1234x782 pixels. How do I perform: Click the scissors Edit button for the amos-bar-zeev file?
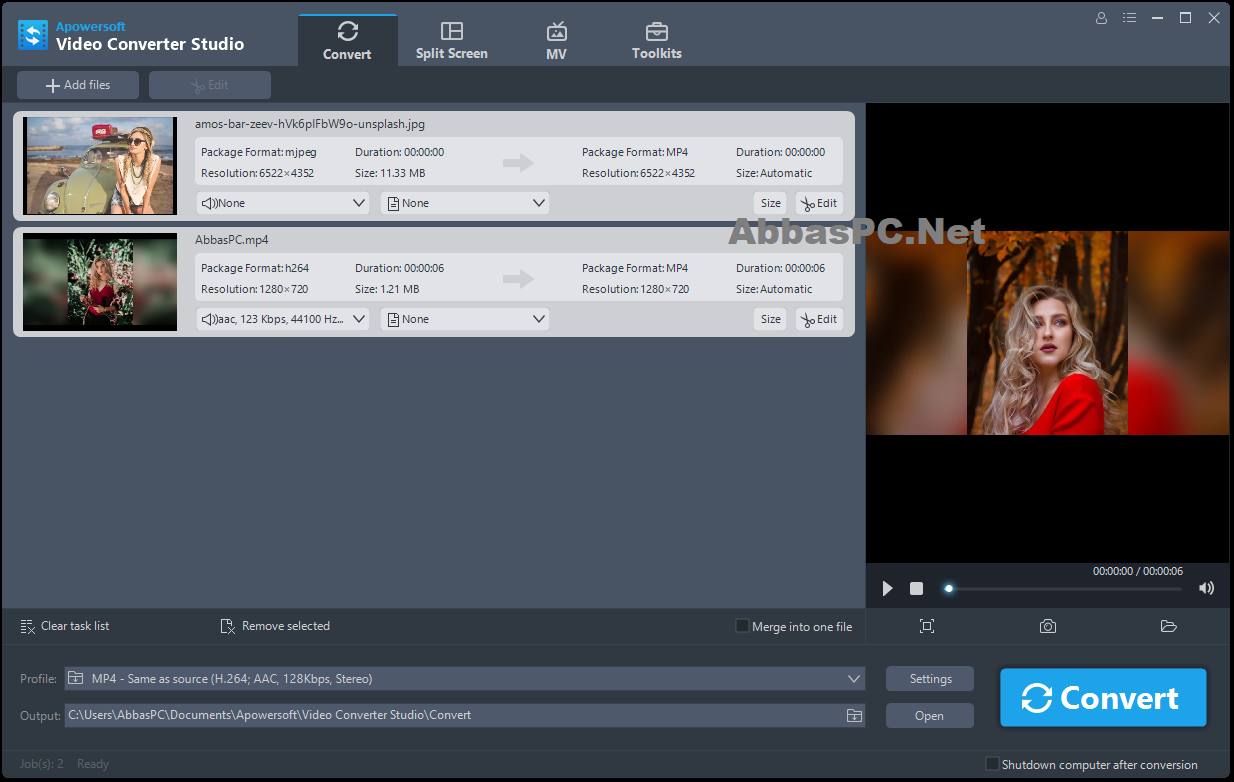[x=819, y=203]
